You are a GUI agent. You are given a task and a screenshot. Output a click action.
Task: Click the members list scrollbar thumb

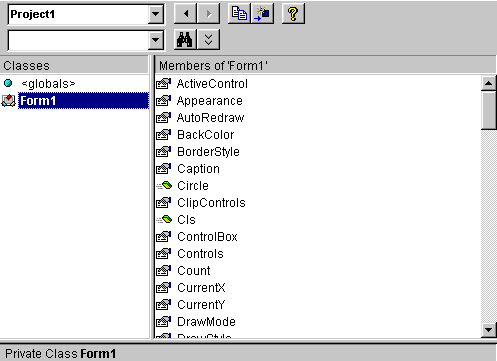point(489,110)
